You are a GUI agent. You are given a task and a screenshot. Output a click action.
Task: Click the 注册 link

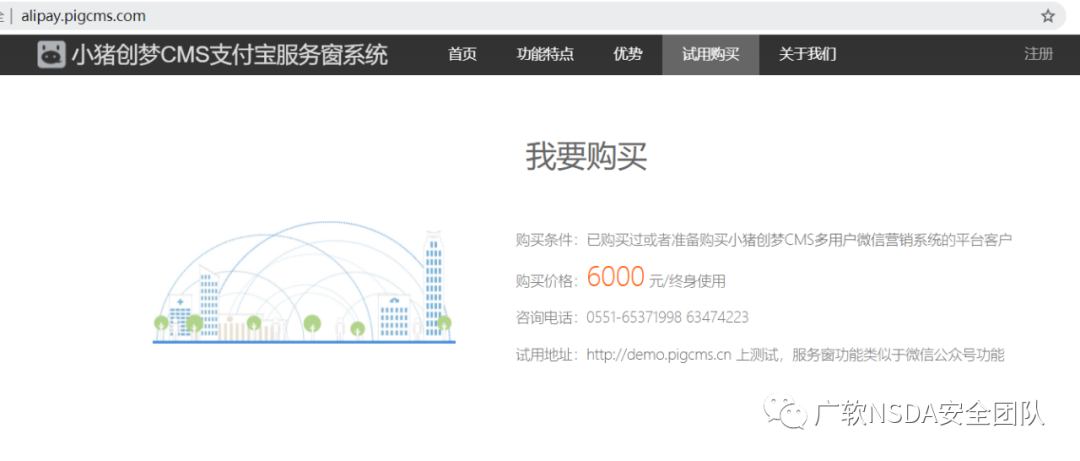(x=1039, y=54)
